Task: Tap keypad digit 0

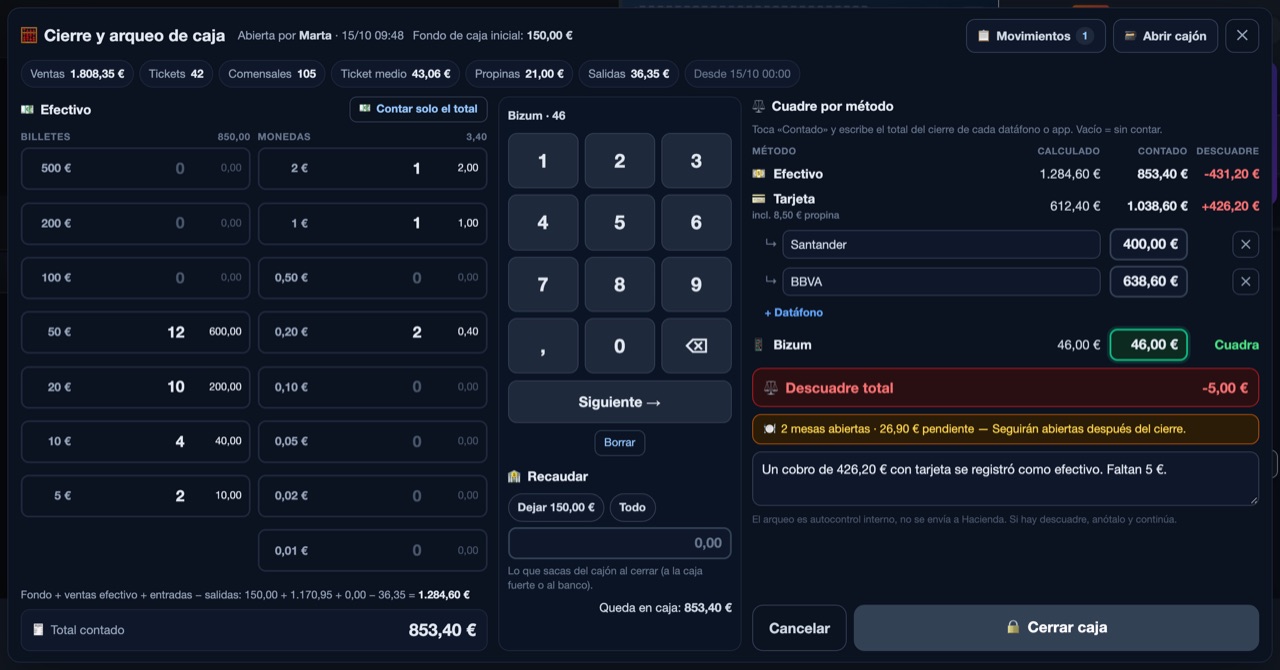Action: (x=620, y=346)
